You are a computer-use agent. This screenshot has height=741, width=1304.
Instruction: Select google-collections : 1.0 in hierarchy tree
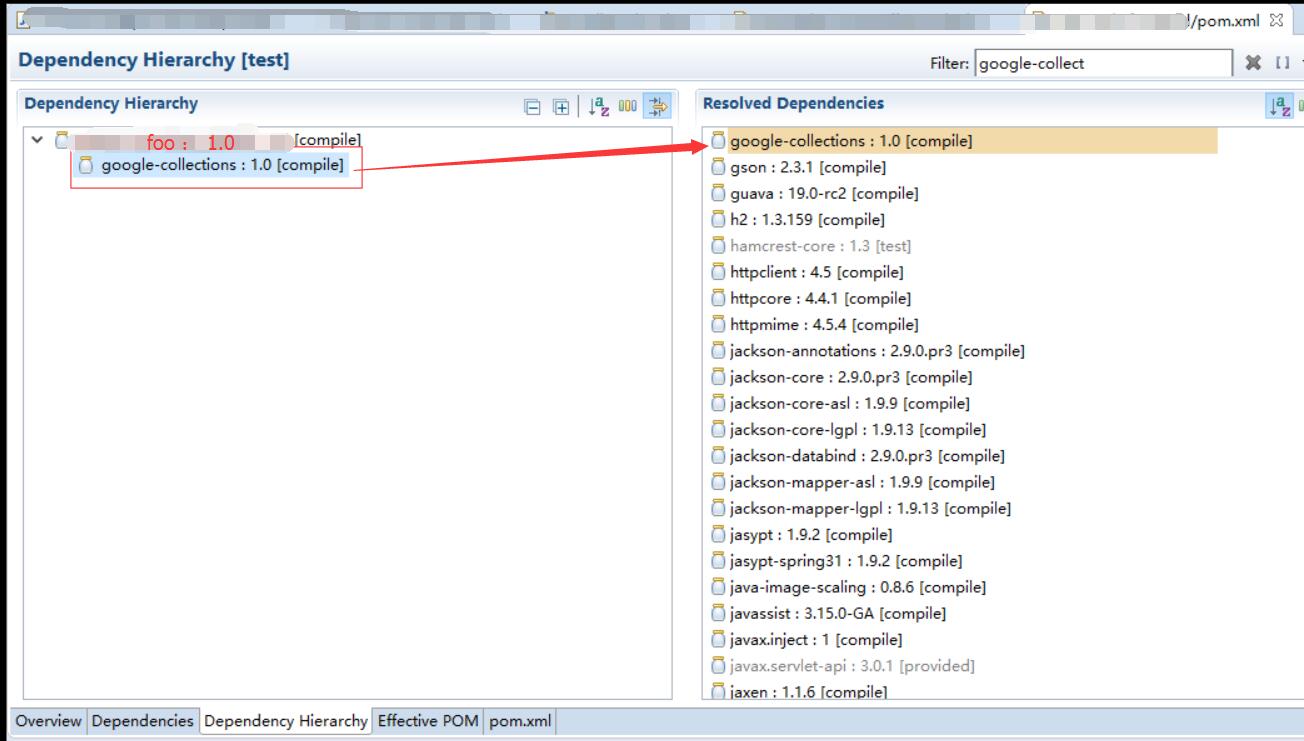coord(222,165)
